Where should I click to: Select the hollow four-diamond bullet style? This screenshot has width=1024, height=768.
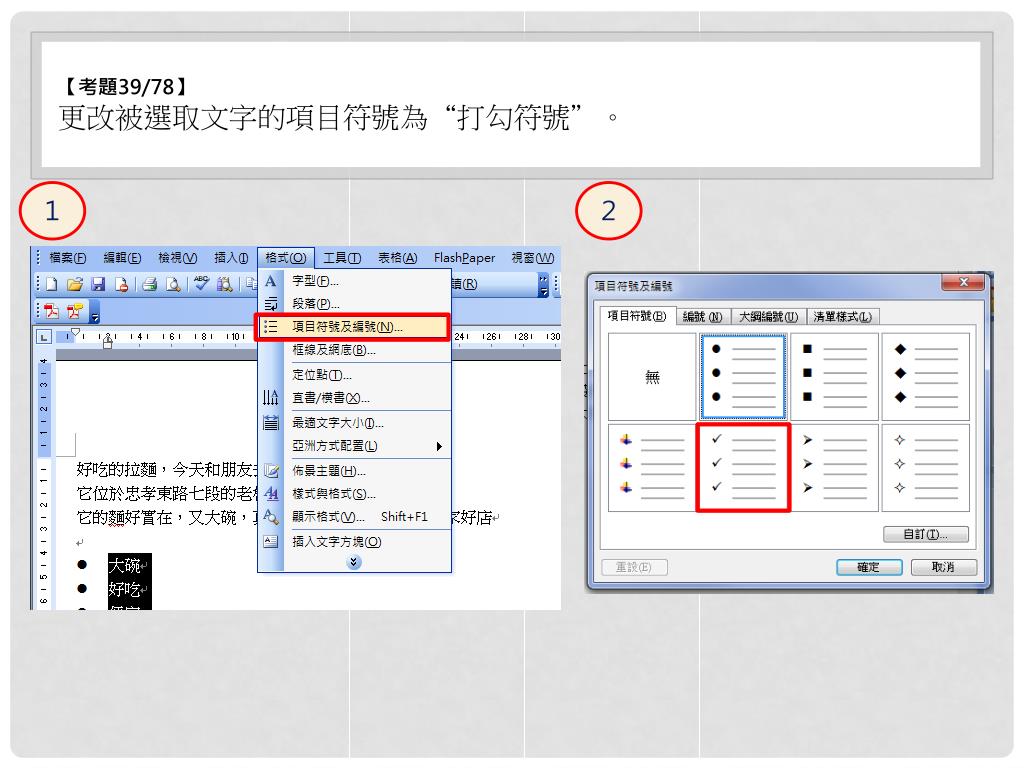(925, 468)
